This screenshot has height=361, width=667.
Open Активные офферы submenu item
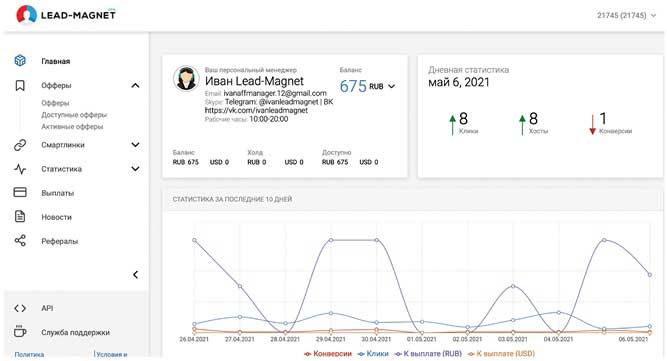pos(72,127)
